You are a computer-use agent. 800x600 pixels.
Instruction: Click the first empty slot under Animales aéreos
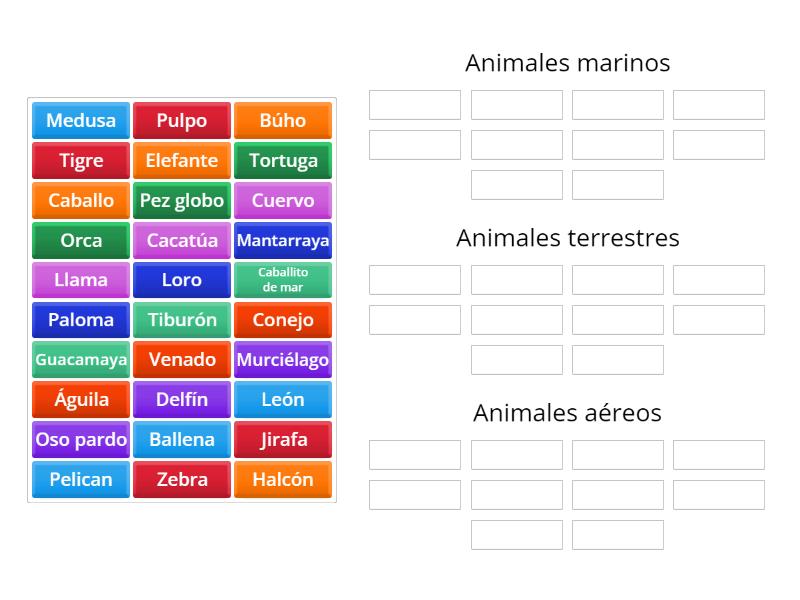[x=413, y=454]
